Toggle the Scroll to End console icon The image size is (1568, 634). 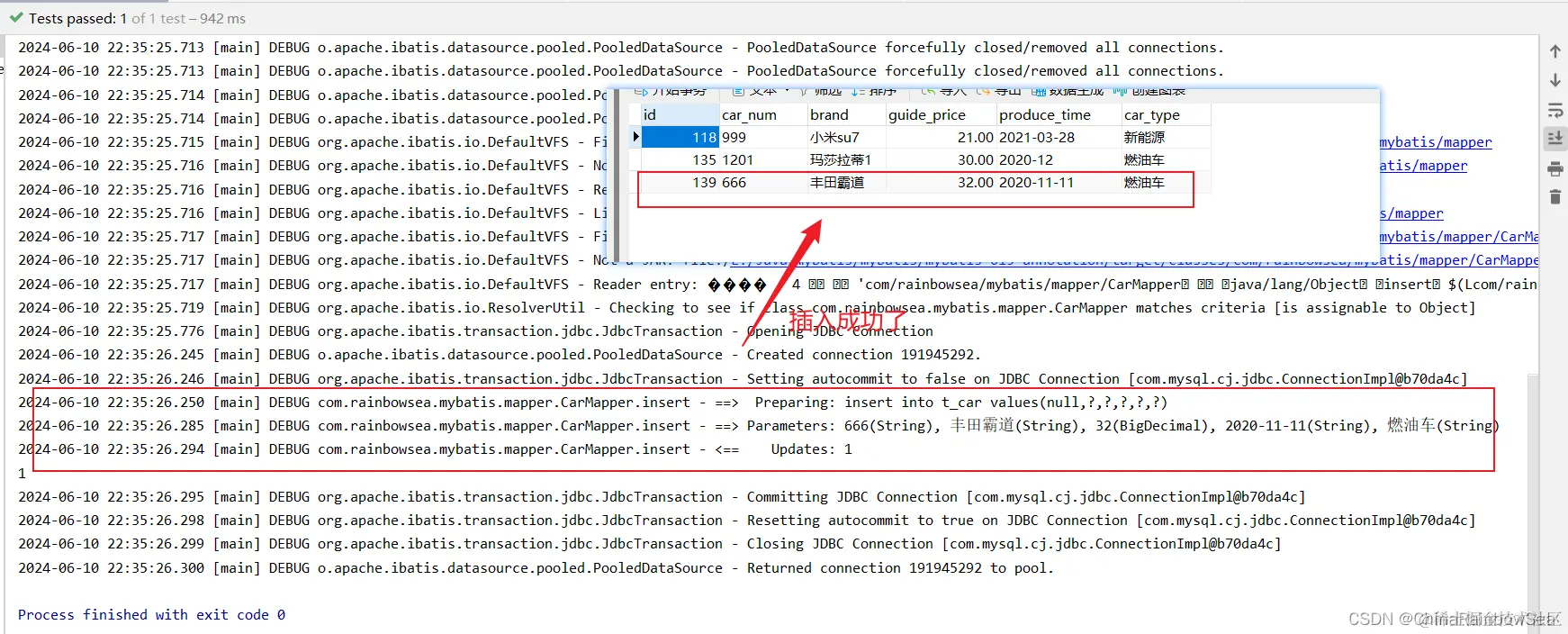(1554, 138)
